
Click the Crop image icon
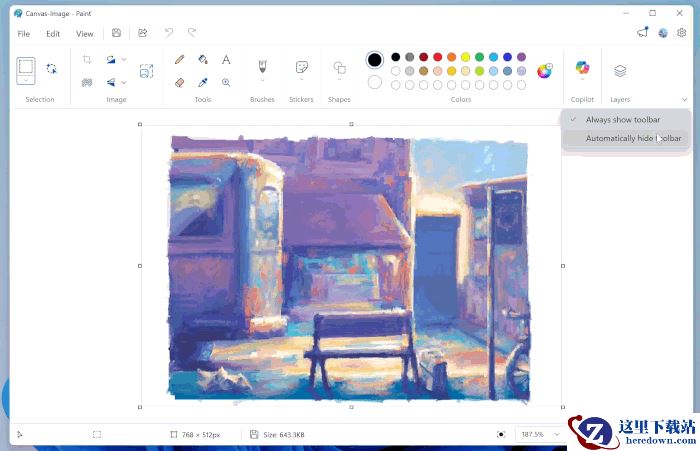[87, 60]
